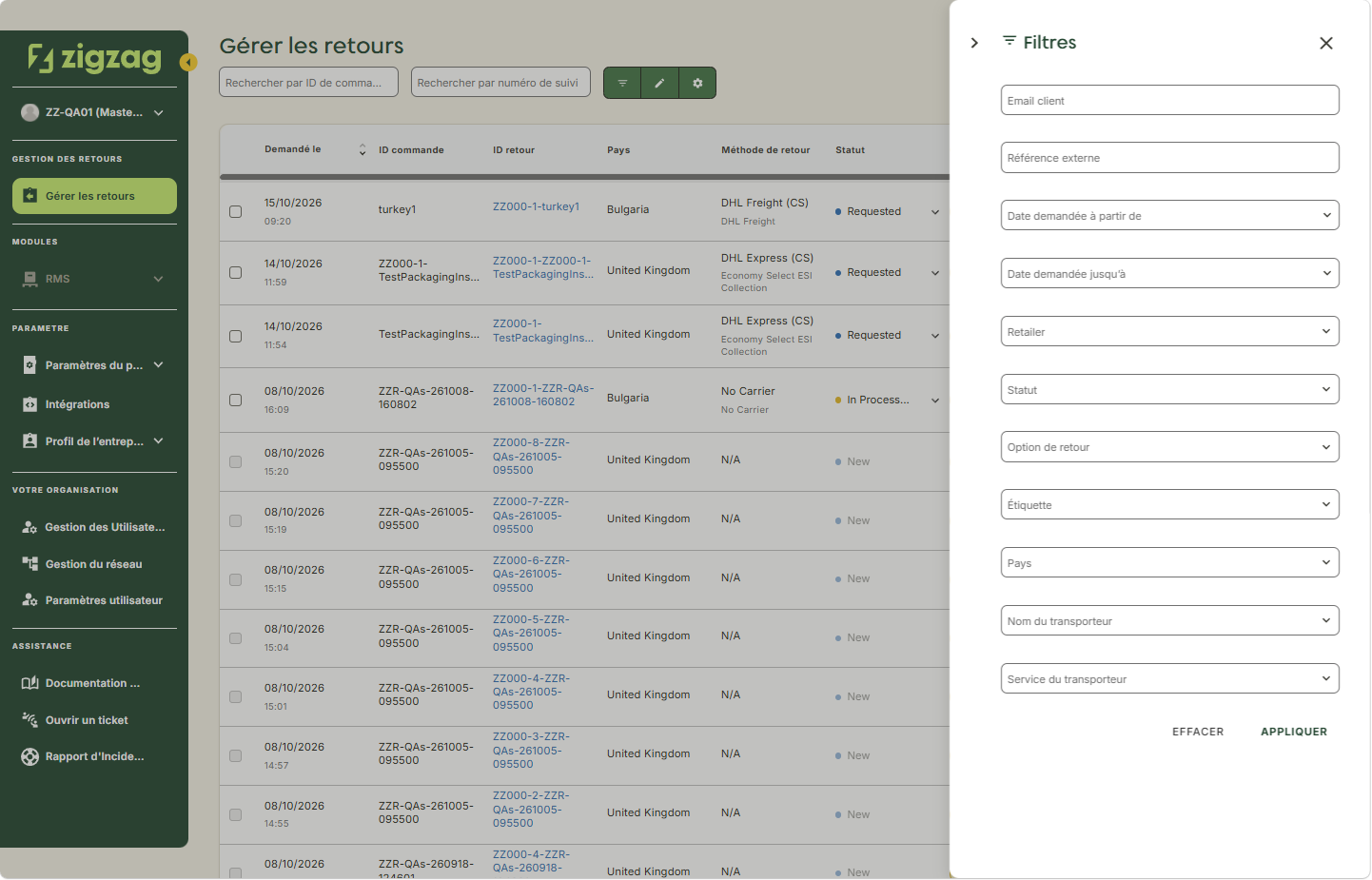Viewport: 1372px width, 880px height.
Task: Tick checkbox for ZZR-QAs-261008-160802 row
Action: pos(235,400)
